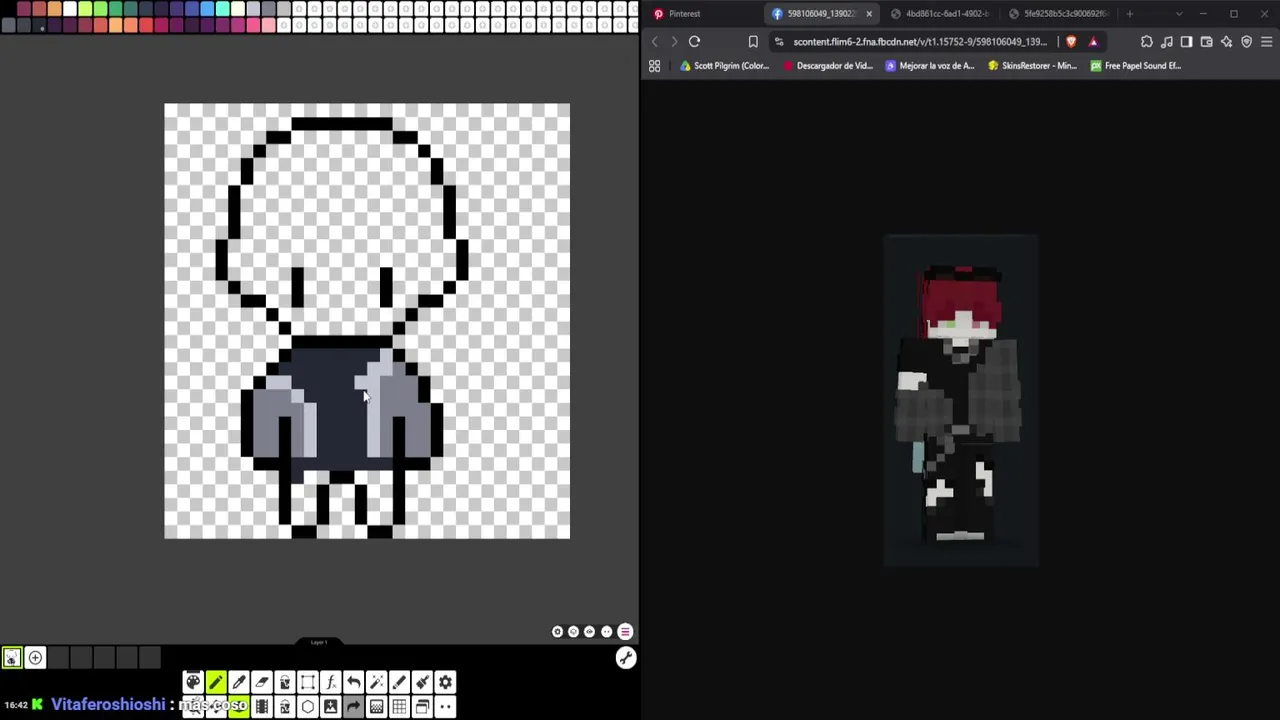
Task: Pick the orange swatch in top row
Action: (54, 9)
